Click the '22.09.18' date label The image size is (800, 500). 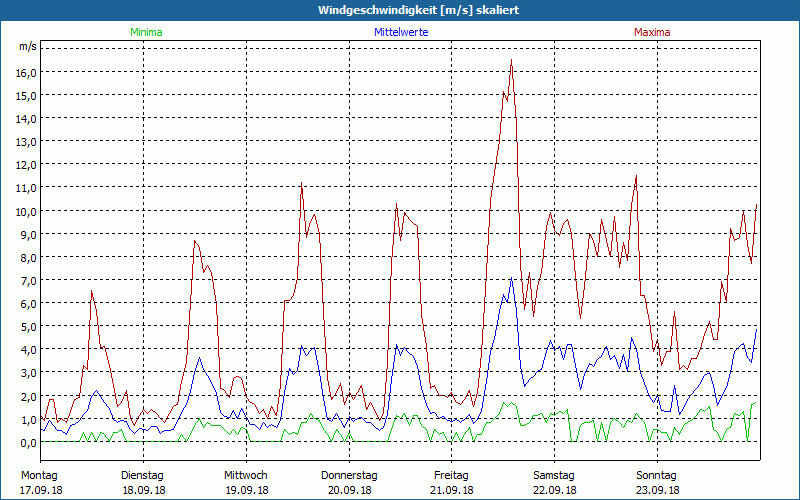555,490
